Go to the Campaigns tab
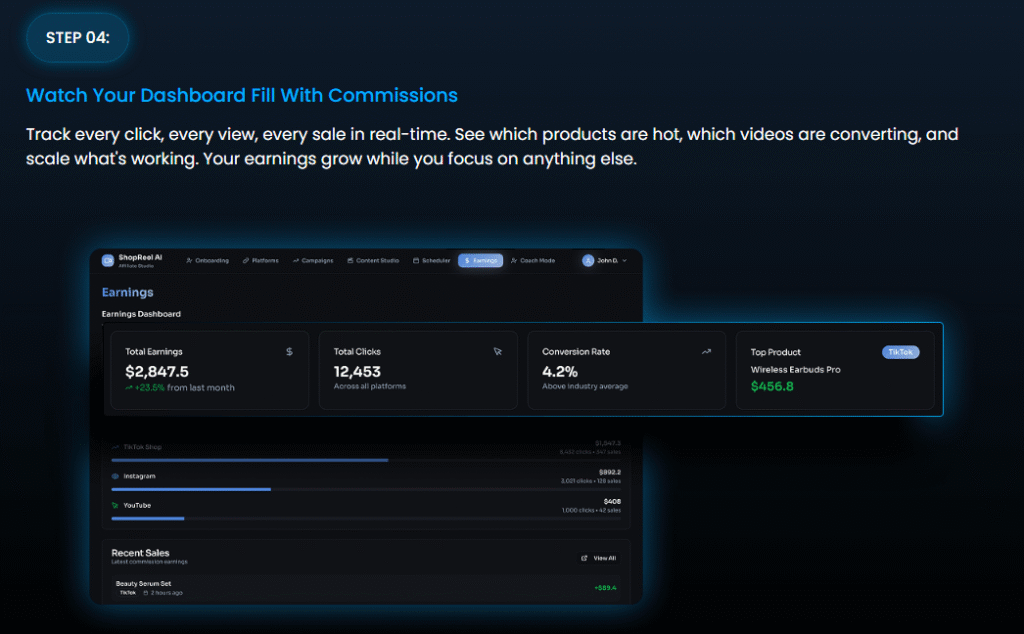The height and width of the screenshot is (634, 1024). click(313, 261)
